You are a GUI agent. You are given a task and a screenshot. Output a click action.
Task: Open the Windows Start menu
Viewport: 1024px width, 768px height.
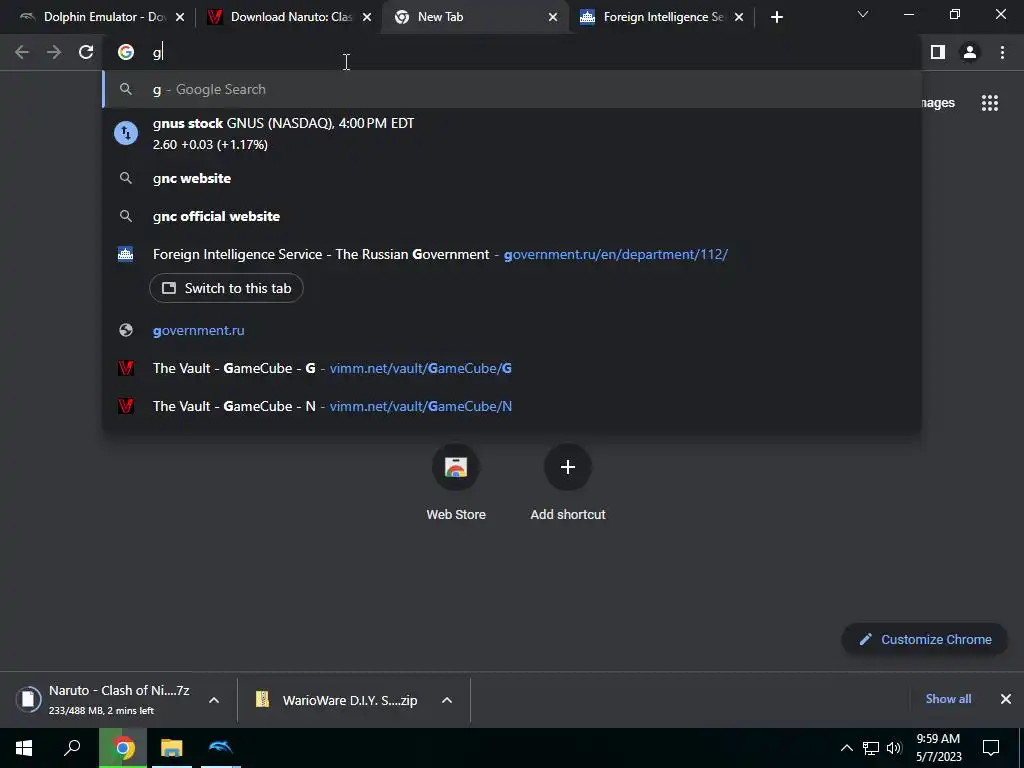pos(24,748)
